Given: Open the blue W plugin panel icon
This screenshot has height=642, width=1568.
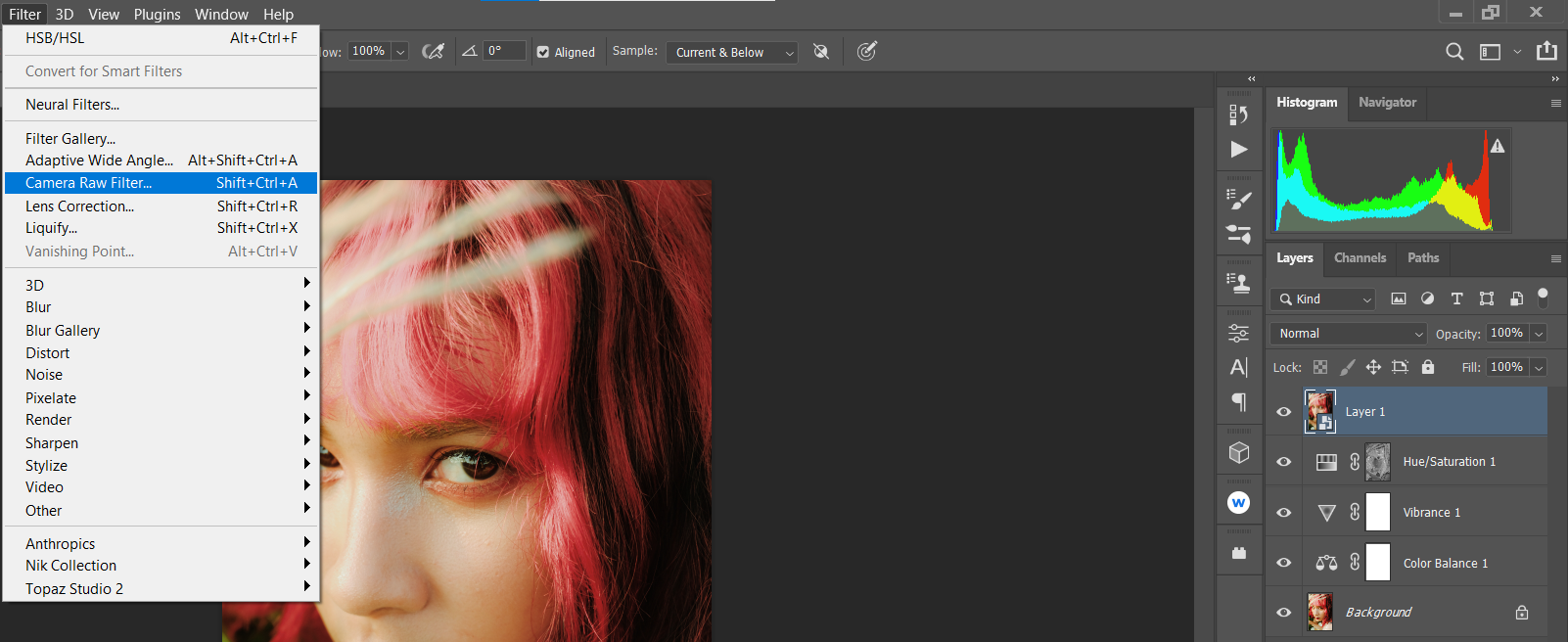Looking at the screenshot, I should point(1238,502).
